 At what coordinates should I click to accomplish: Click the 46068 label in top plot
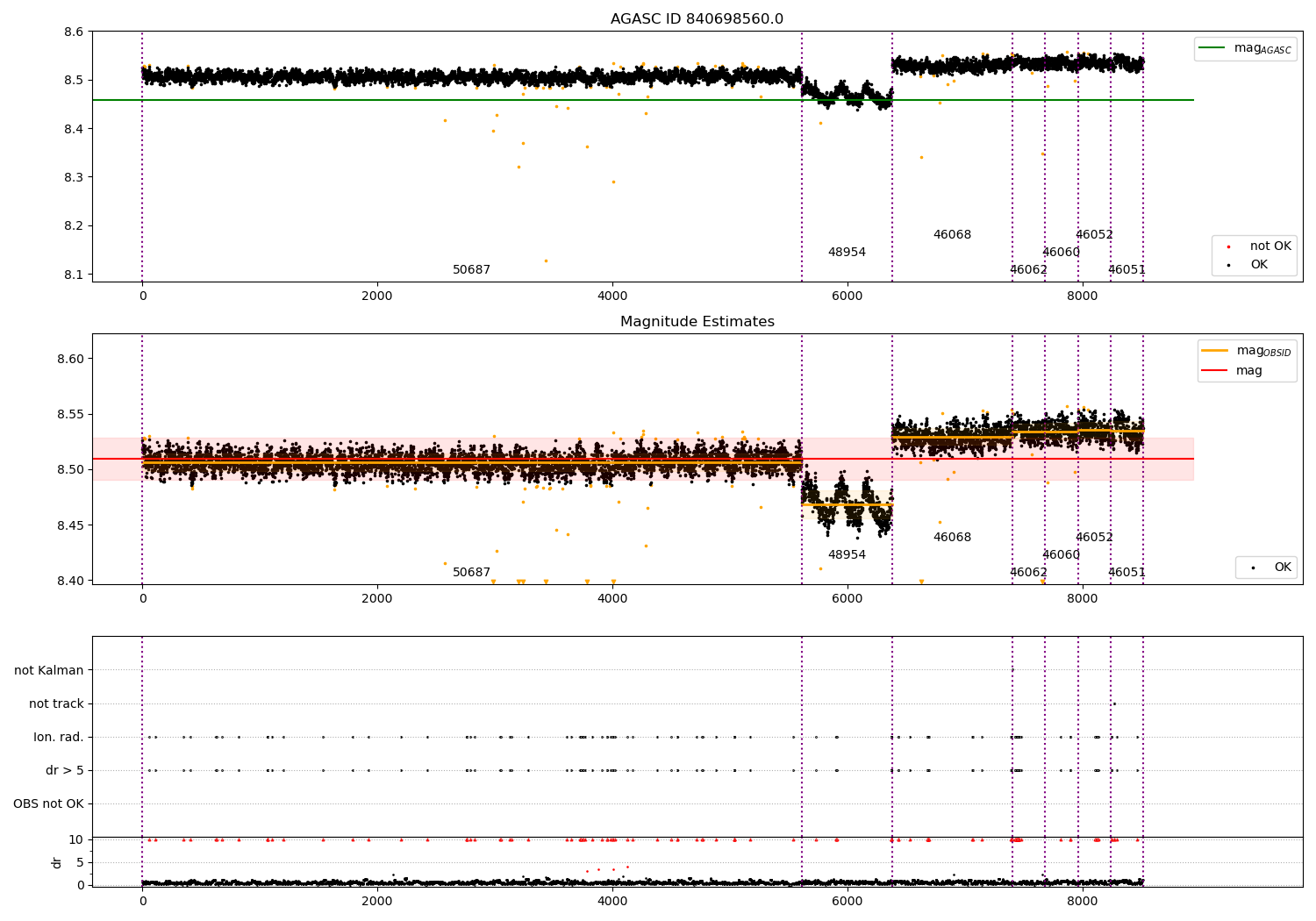pos(952,235)
